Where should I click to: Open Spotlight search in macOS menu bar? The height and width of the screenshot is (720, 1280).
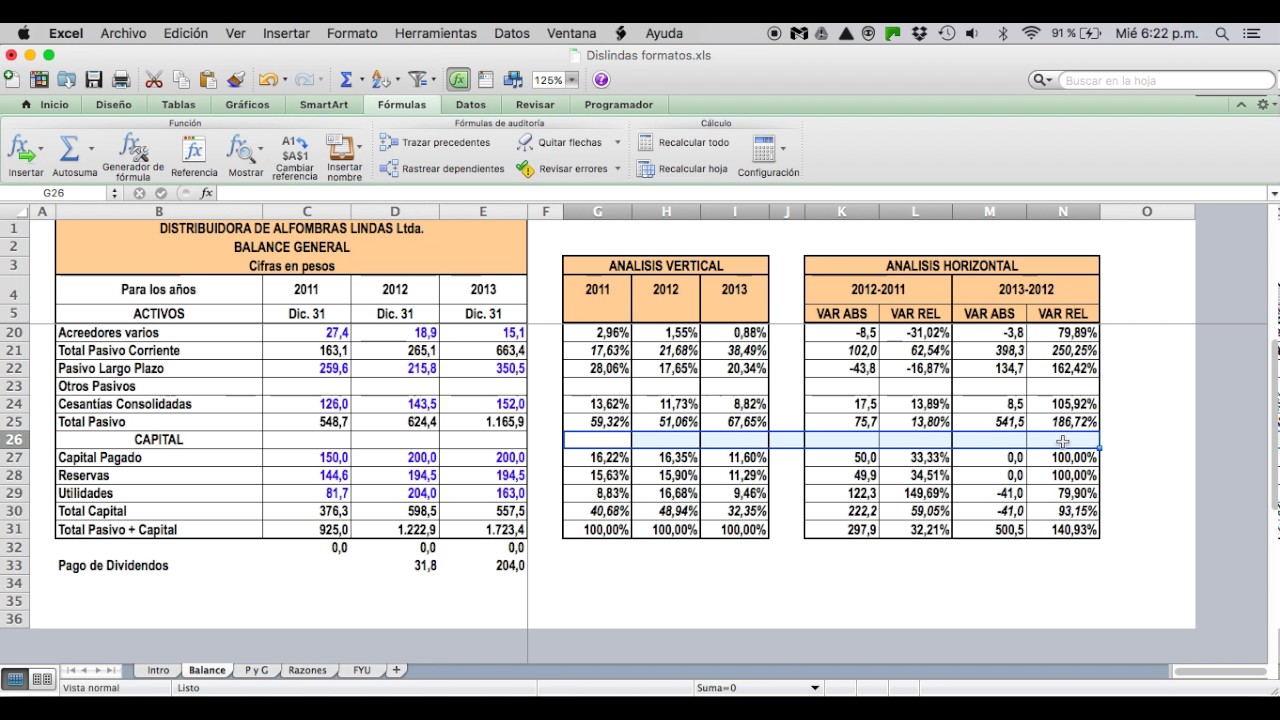coord(1222,33)
